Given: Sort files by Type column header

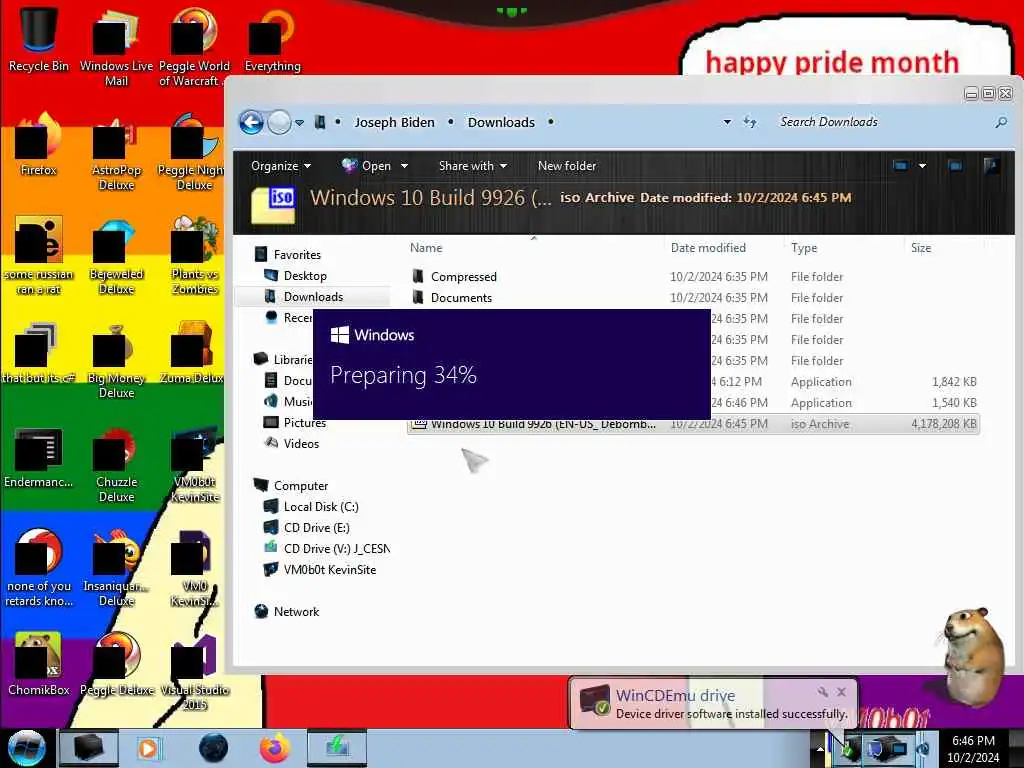Looking at the screenshot, I should click(804, 248).
